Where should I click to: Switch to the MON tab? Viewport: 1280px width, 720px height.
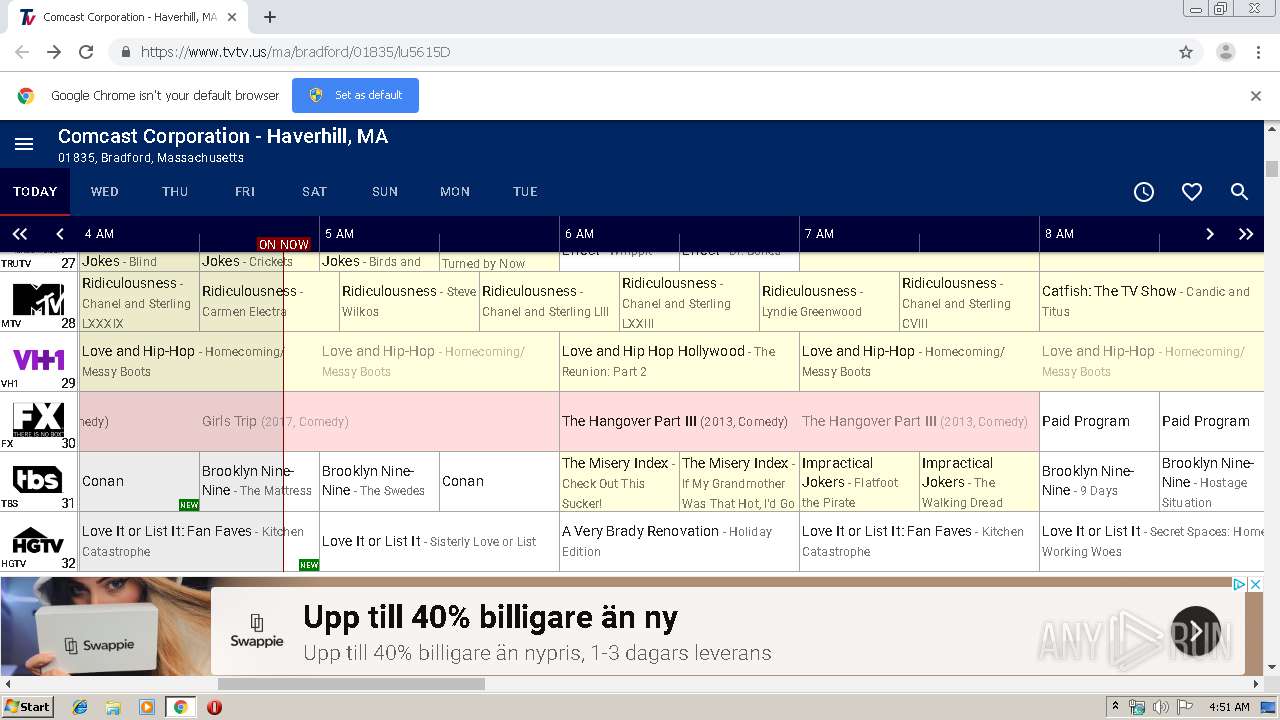455,192
